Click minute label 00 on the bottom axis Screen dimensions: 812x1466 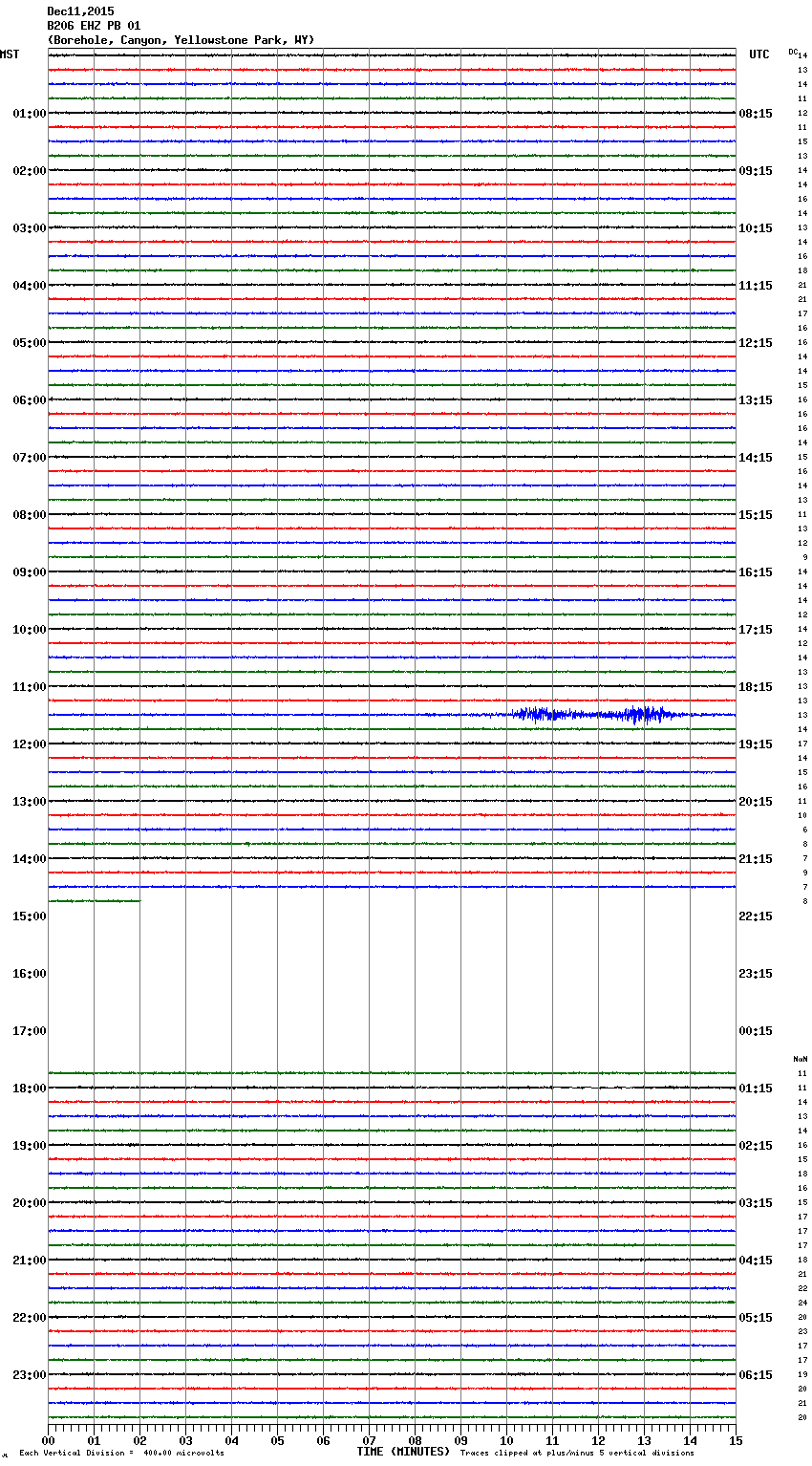pos(48,1440)
